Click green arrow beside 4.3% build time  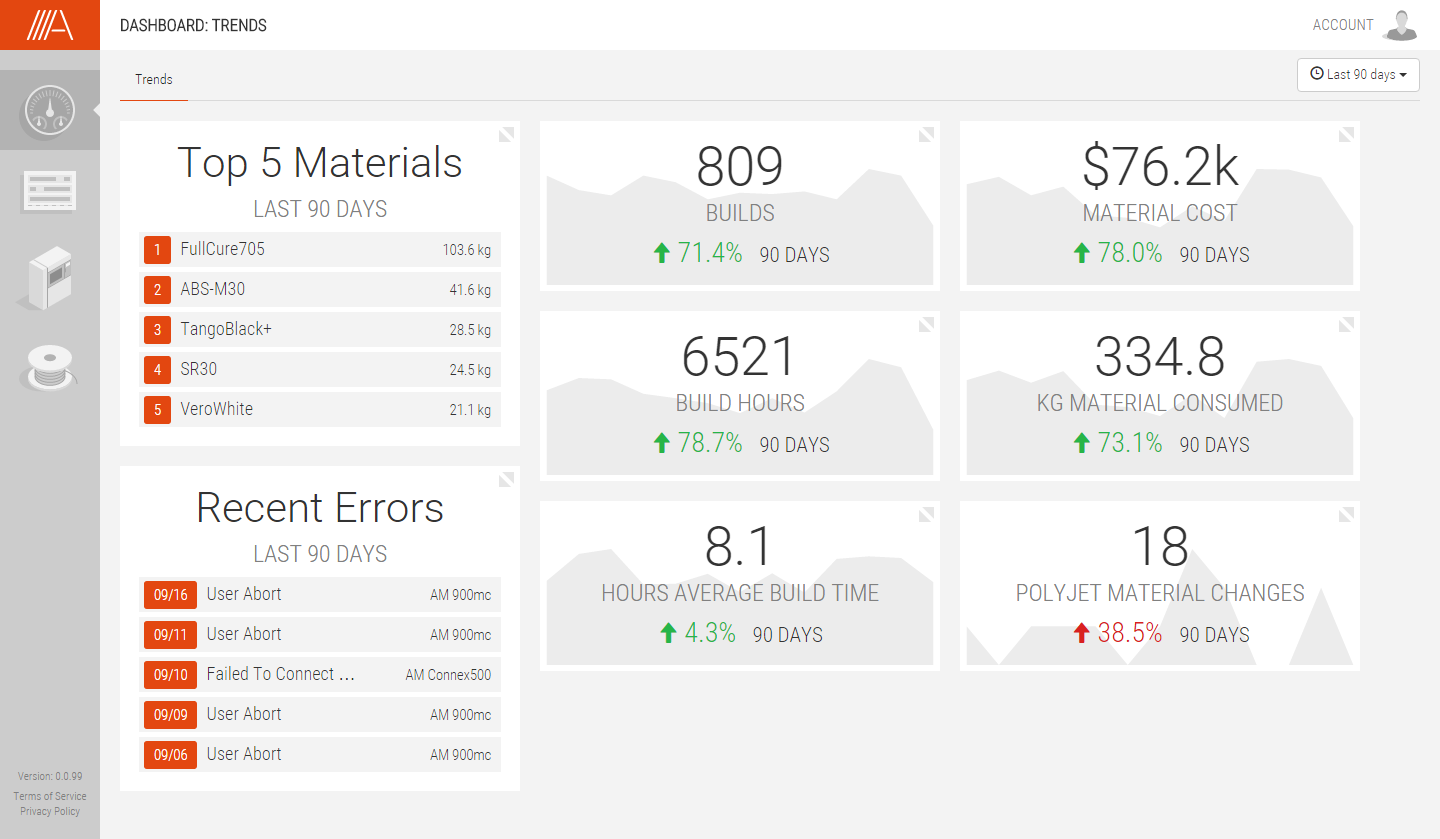(x=667, y=634)
